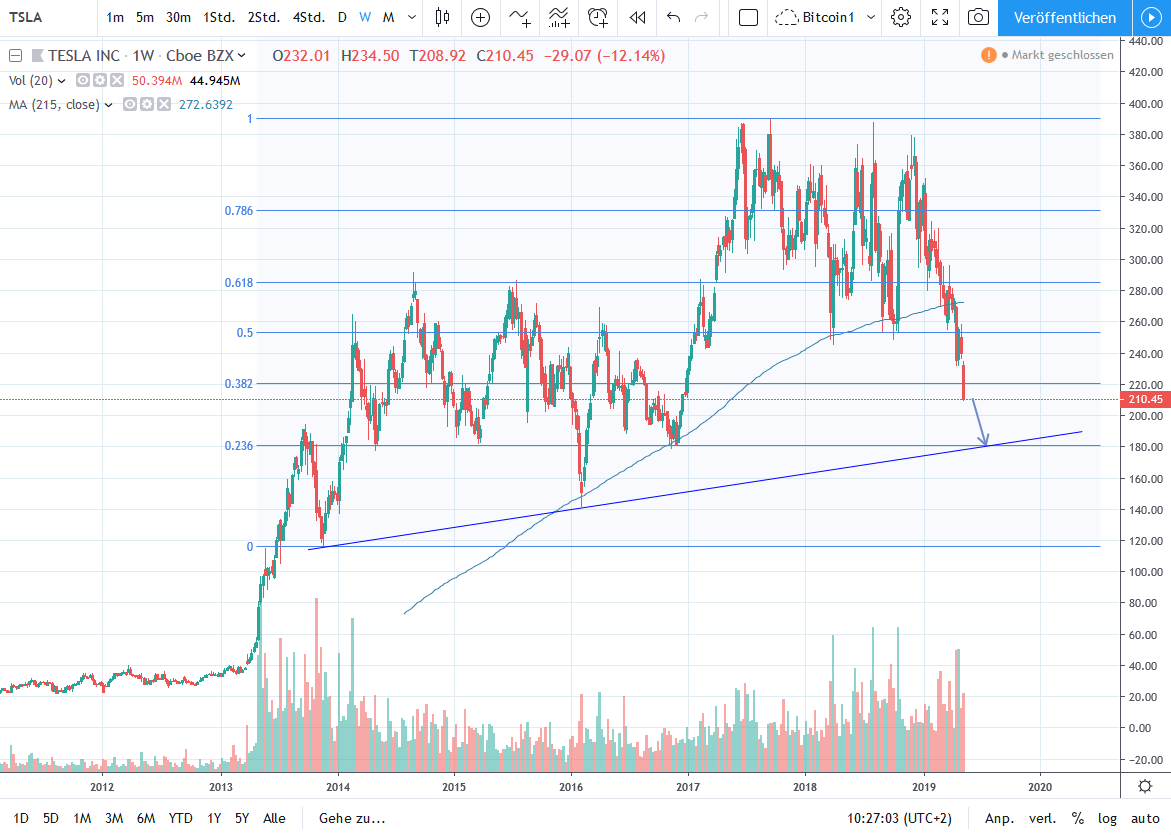Open the candlestick chart style selector
1171x835 pixels.
click(x=442, y=17)
